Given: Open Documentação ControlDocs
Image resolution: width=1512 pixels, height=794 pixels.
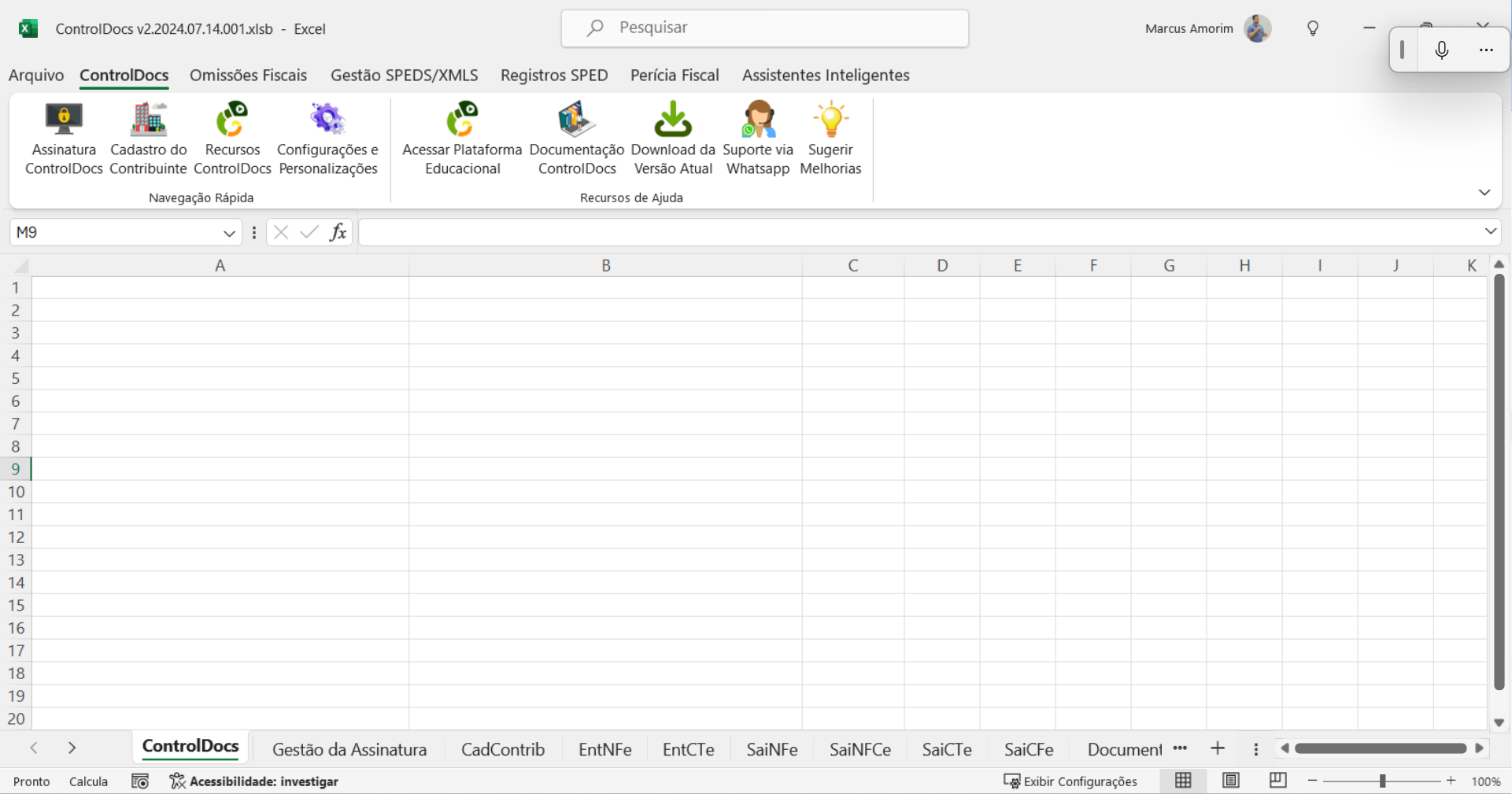Looking at the screenshot, I should 576,138.
